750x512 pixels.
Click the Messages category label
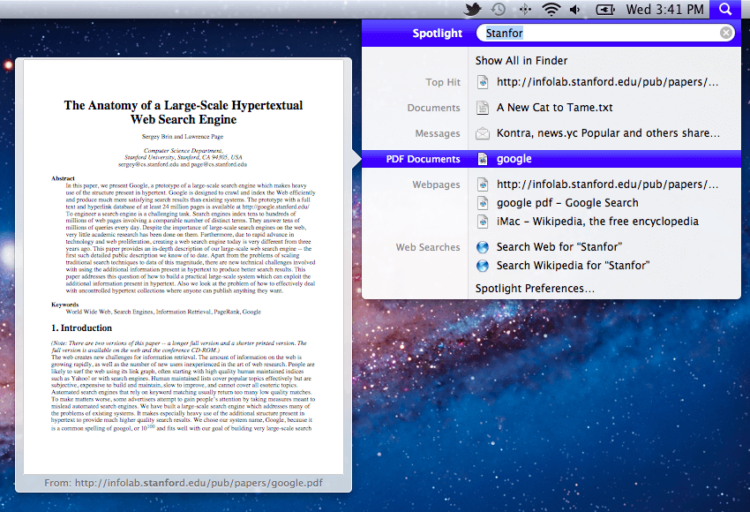click(437, 134)
